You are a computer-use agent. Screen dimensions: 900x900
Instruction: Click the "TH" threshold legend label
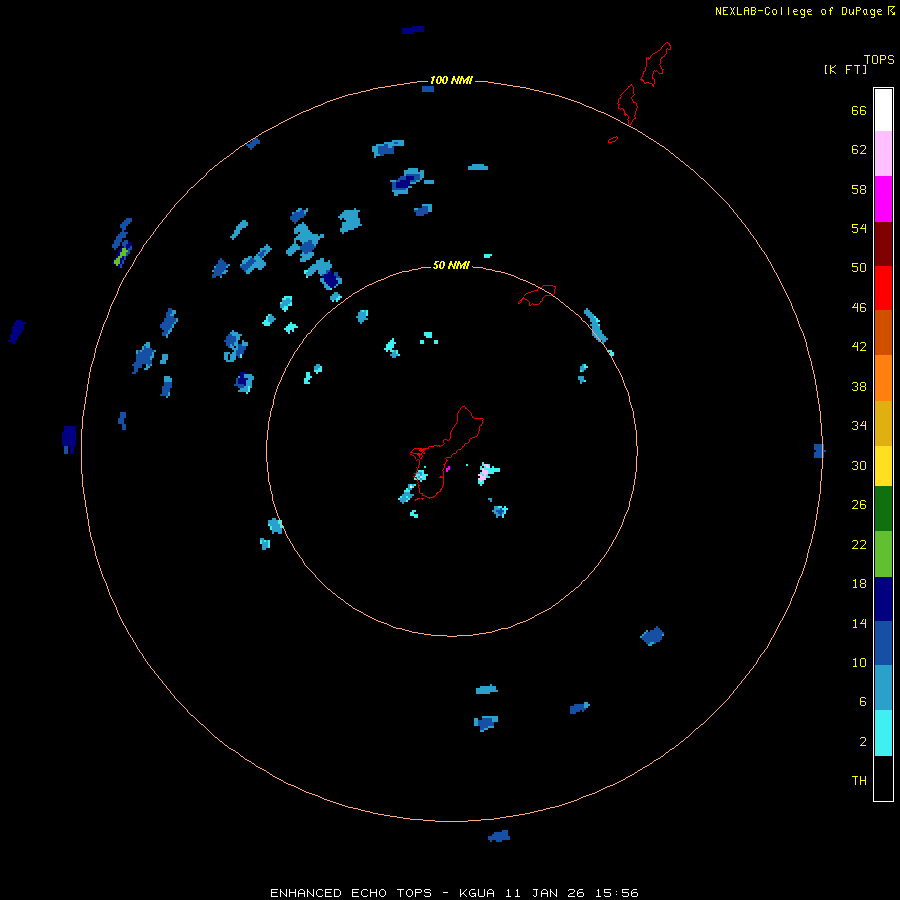[859, 781]
